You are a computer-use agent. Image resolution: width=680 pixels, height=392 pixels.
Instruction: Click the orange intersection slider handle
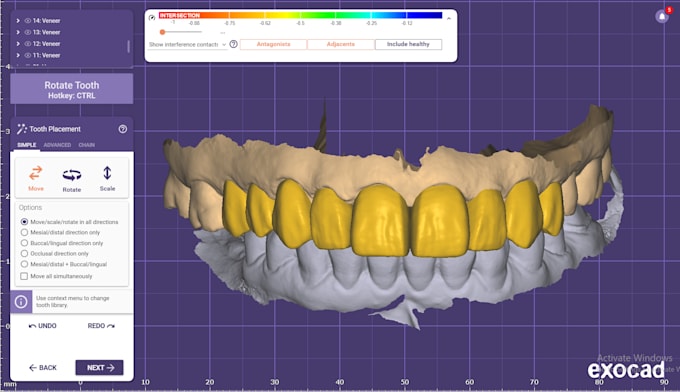point(162,32)
